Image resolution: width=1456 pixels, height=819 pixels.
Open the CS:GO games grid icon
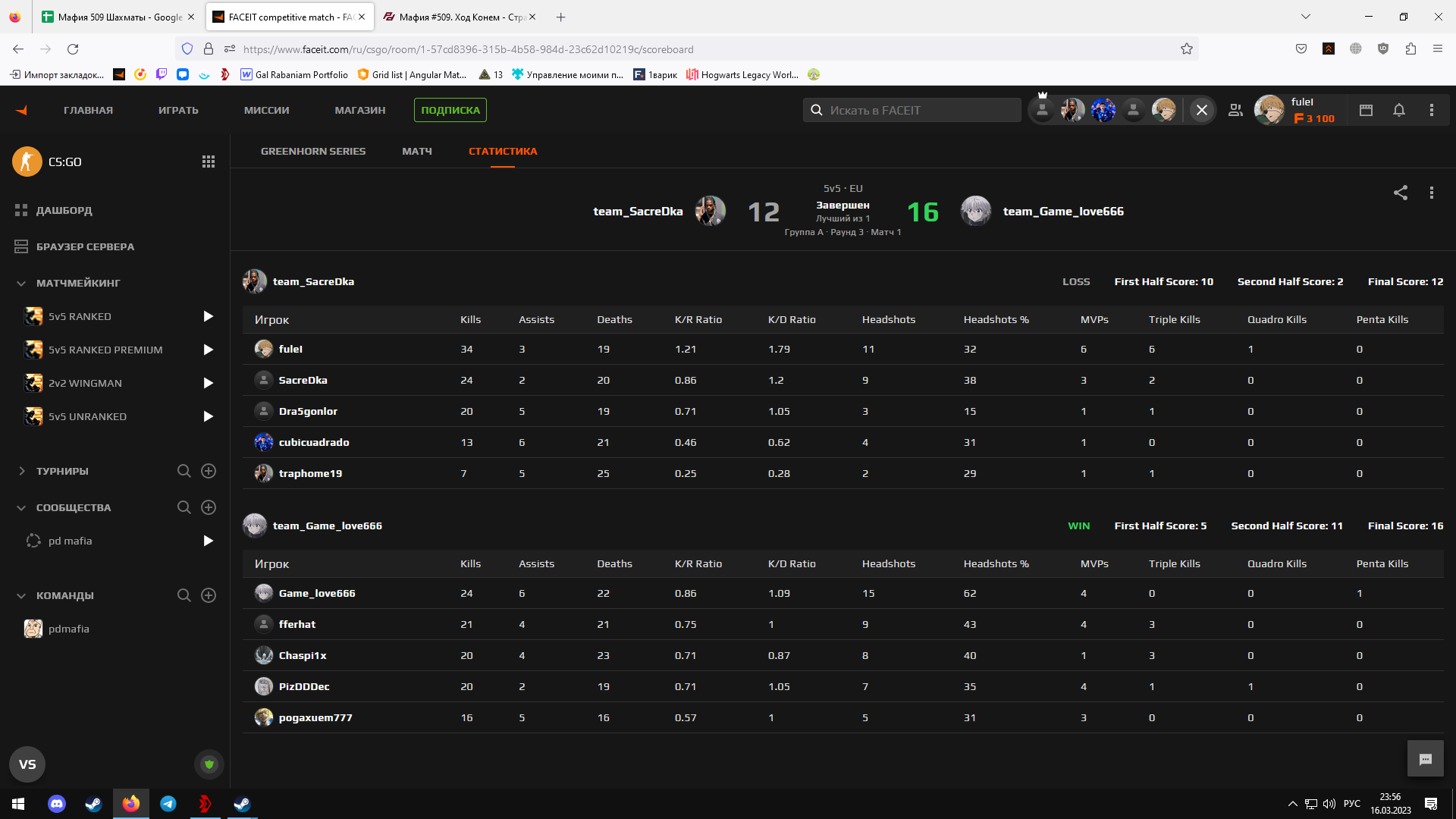(209, 162)
